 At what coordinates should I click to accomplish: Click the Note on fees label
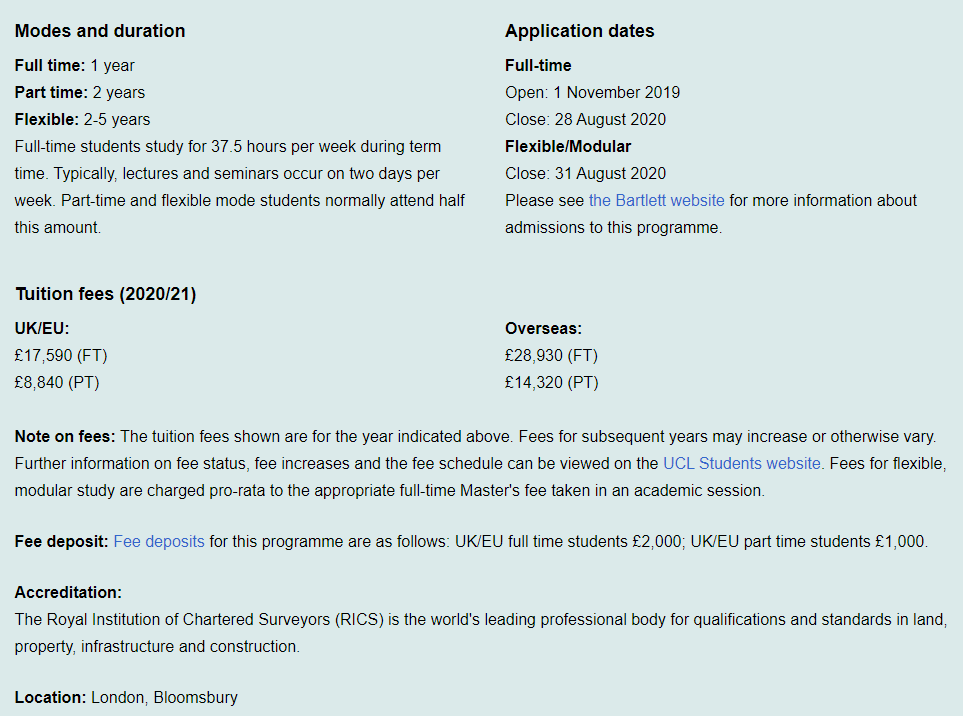(x=65, y=437)
